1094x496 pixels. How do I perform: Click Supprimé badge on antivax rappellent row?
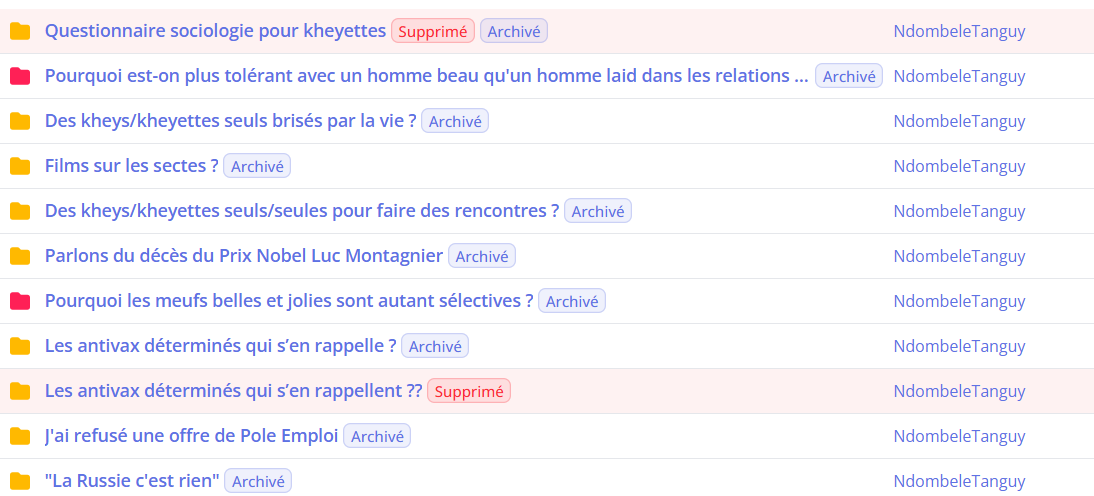coord(469,391)
